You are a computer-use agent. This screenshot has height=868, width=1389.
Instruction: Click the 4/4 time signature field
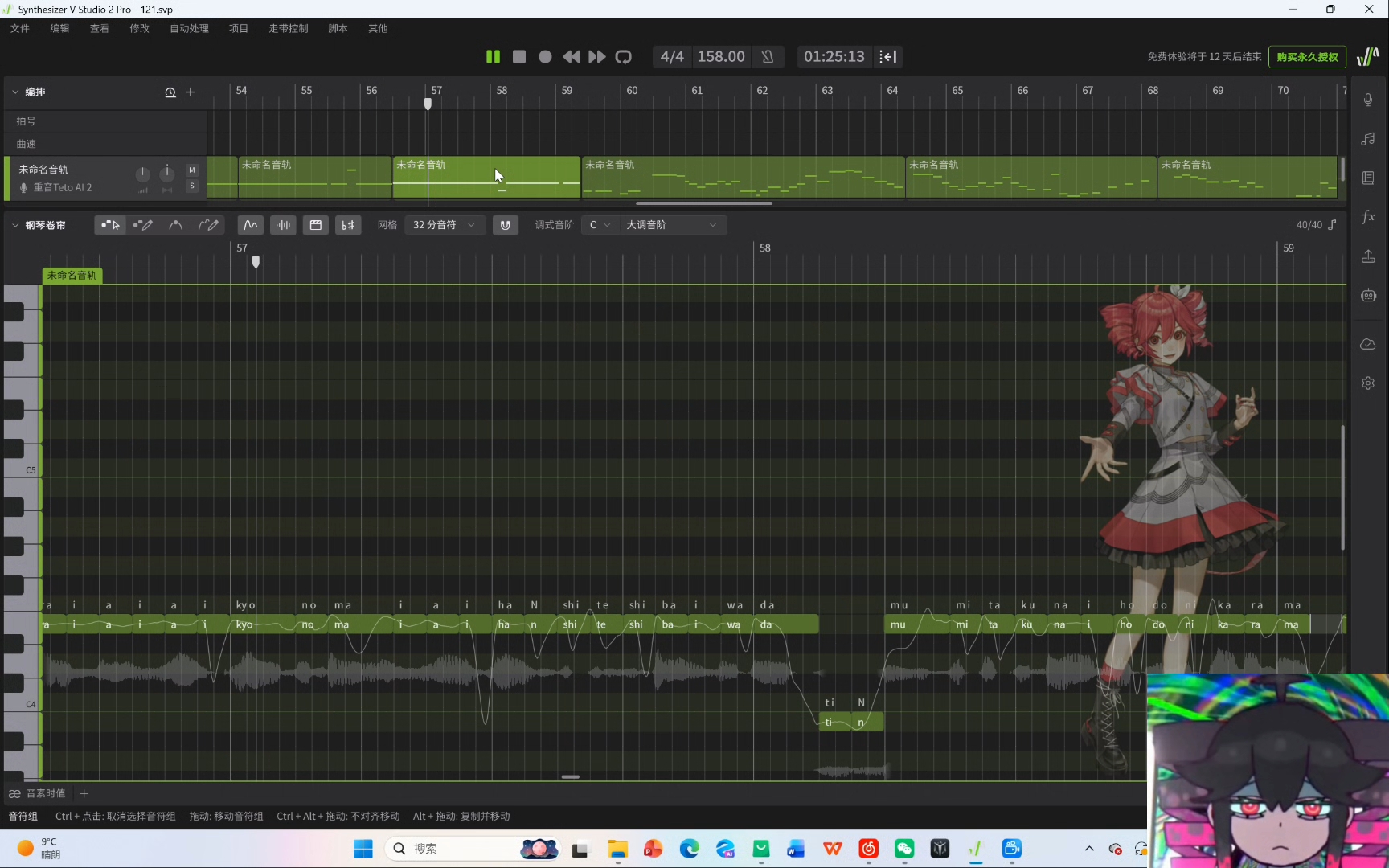tap(672, 56)
